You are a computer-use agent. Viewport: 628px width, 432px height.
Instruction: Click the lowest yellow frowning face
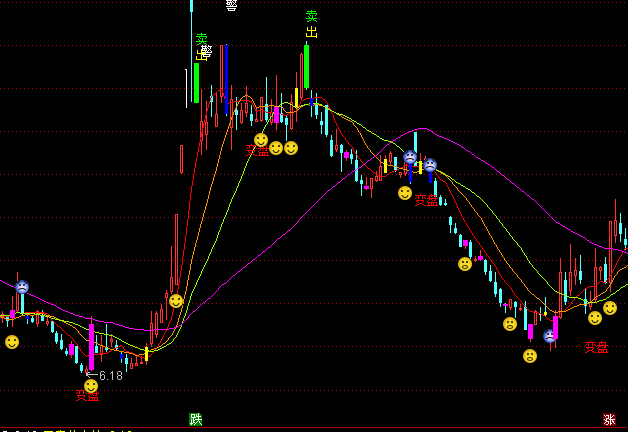click(x=530, y=356)
